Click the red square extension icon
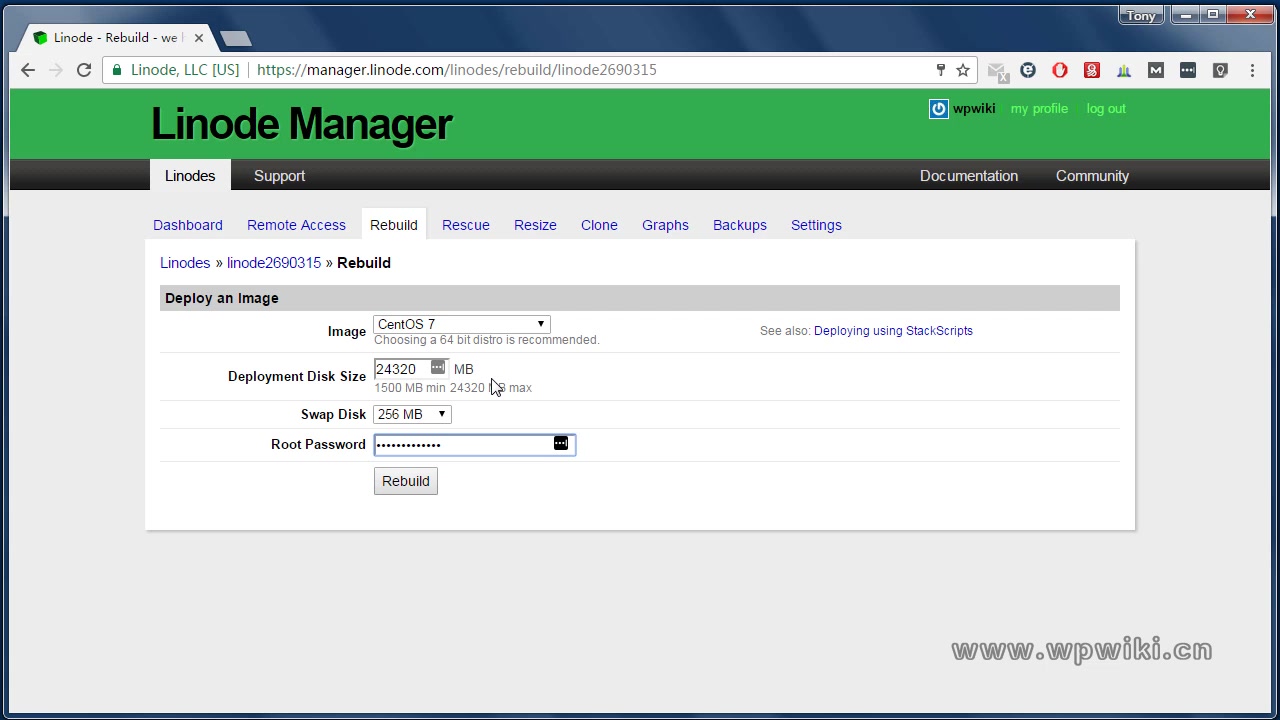Viewport: 1280px width, 720px height. (1092, 70)
